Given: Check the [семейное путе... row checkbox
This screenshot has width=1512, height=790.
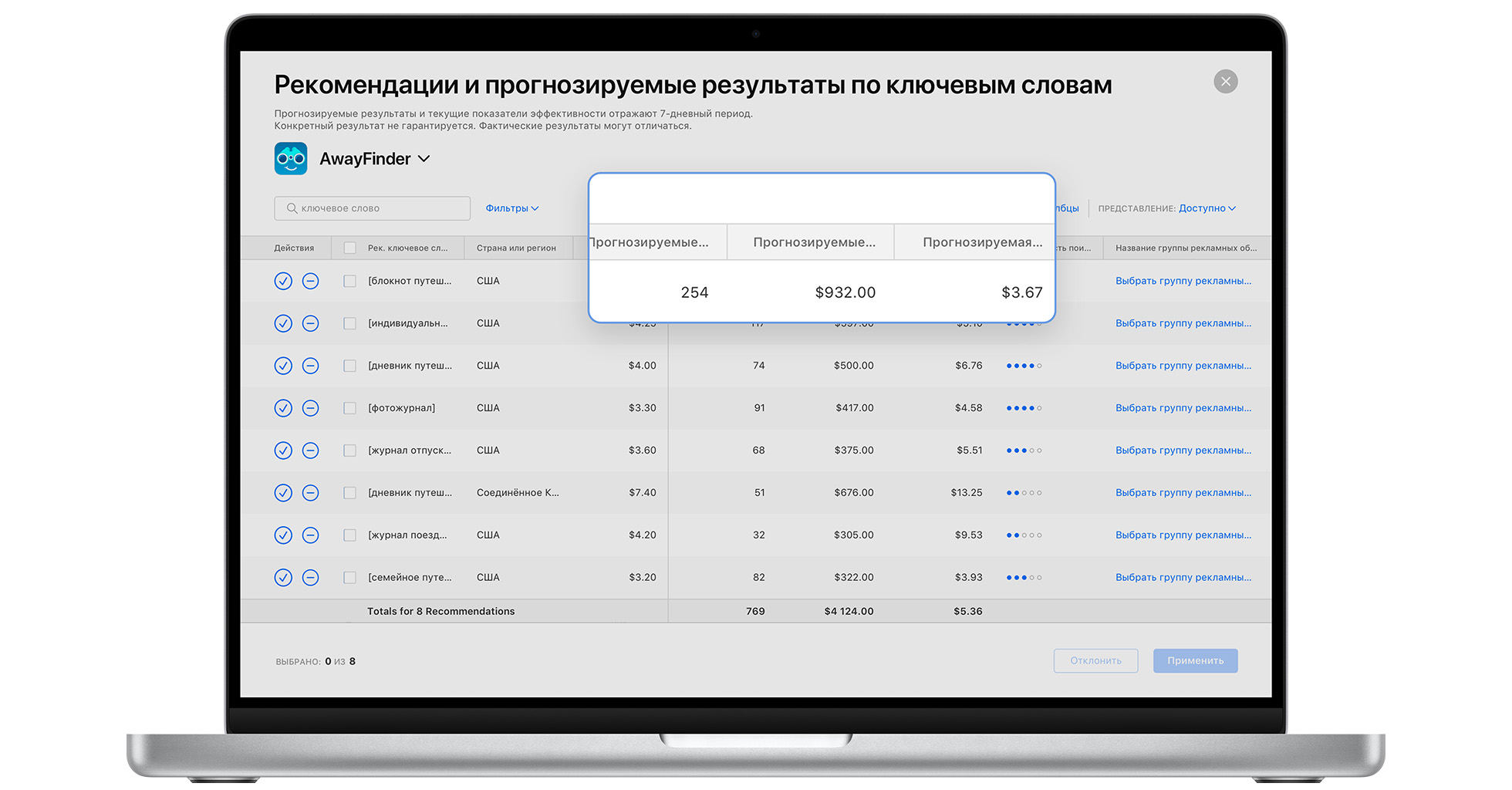Looking at the screenshot, I should (349, 577).
